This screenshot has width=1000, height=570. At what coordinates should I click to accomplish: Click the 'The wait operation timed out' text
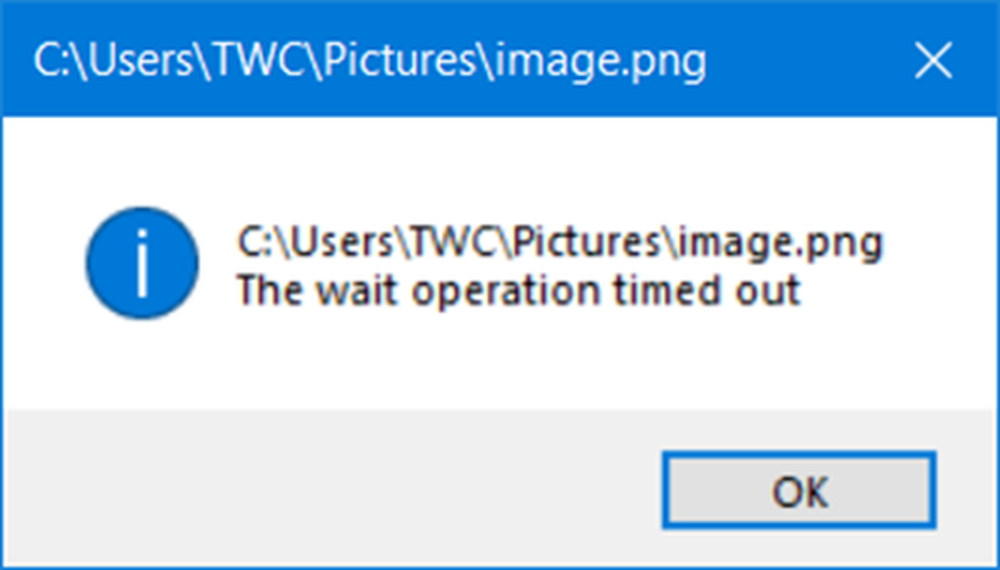coord(518,291)
